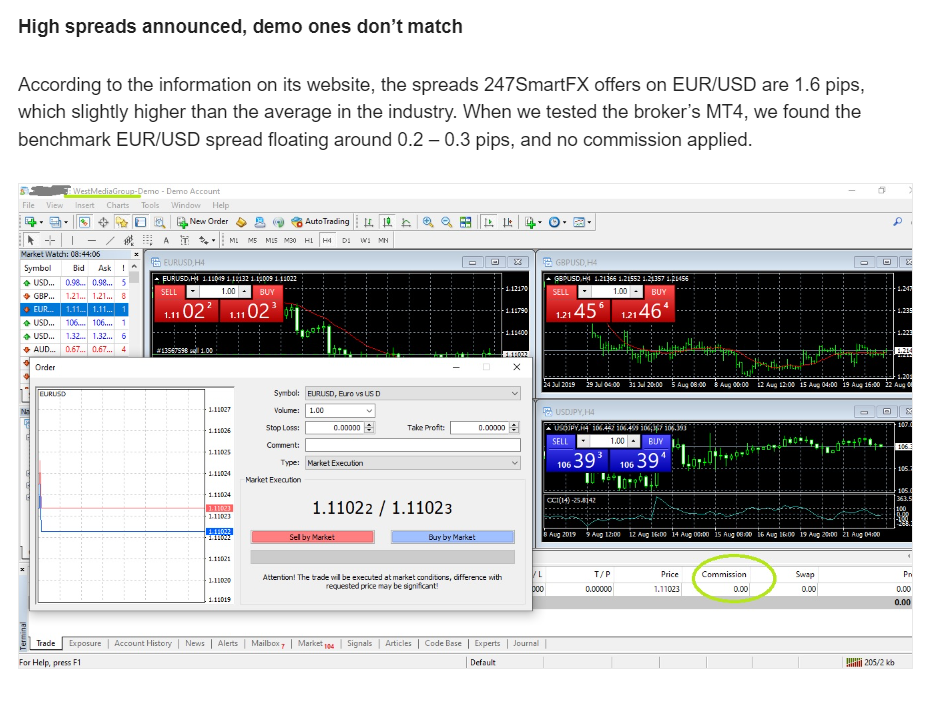Screen dimensions: 939x705
Task: Select the Crosshair drawing tool
Action: coord(50,240)
